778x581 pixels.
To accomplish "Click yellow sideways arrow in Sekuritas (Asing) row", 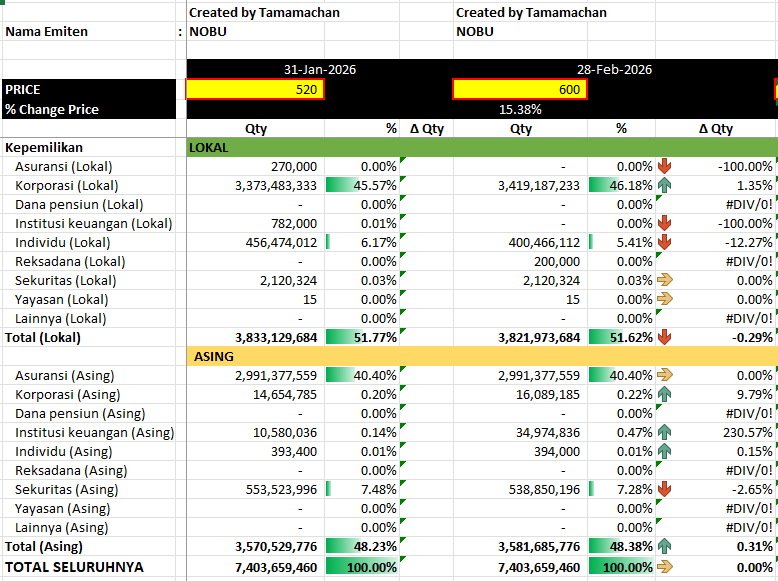I will 665,489.
